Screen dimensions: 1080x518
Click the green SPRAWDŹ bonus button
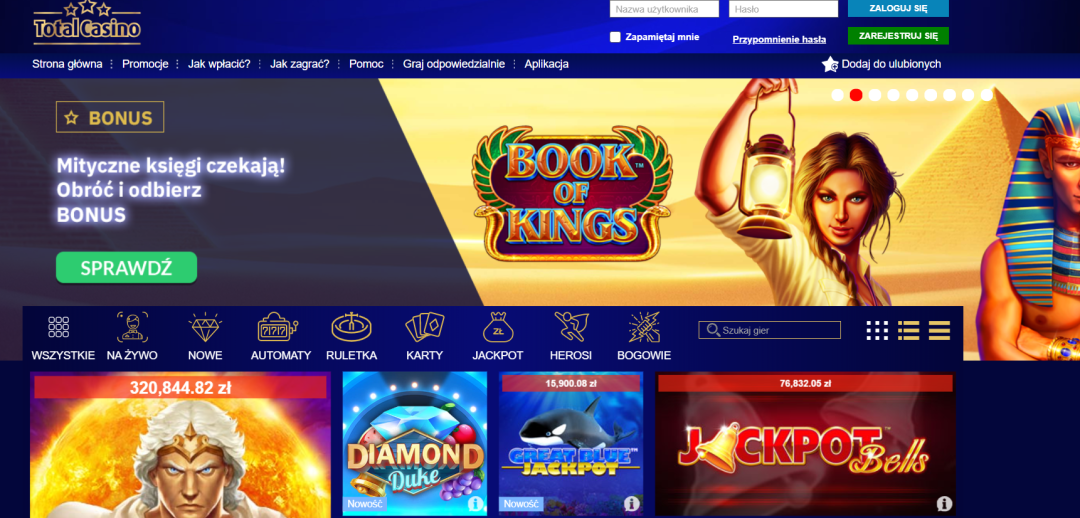(x=126, y=268)
